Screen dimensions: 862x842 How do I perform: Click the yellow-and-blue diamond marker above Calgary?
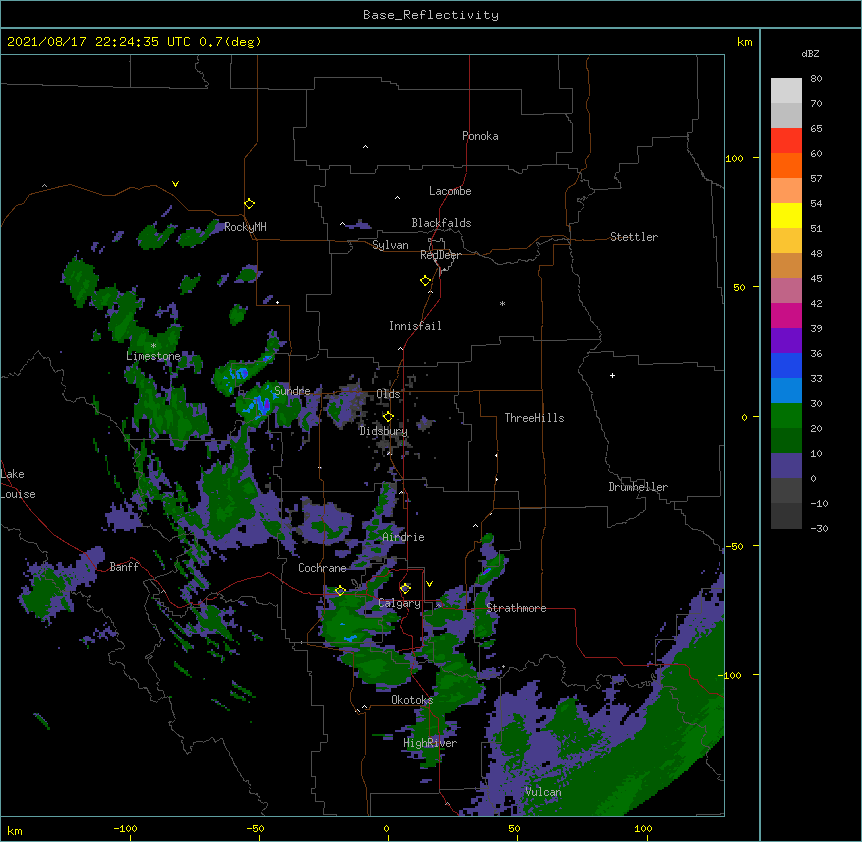405,589
